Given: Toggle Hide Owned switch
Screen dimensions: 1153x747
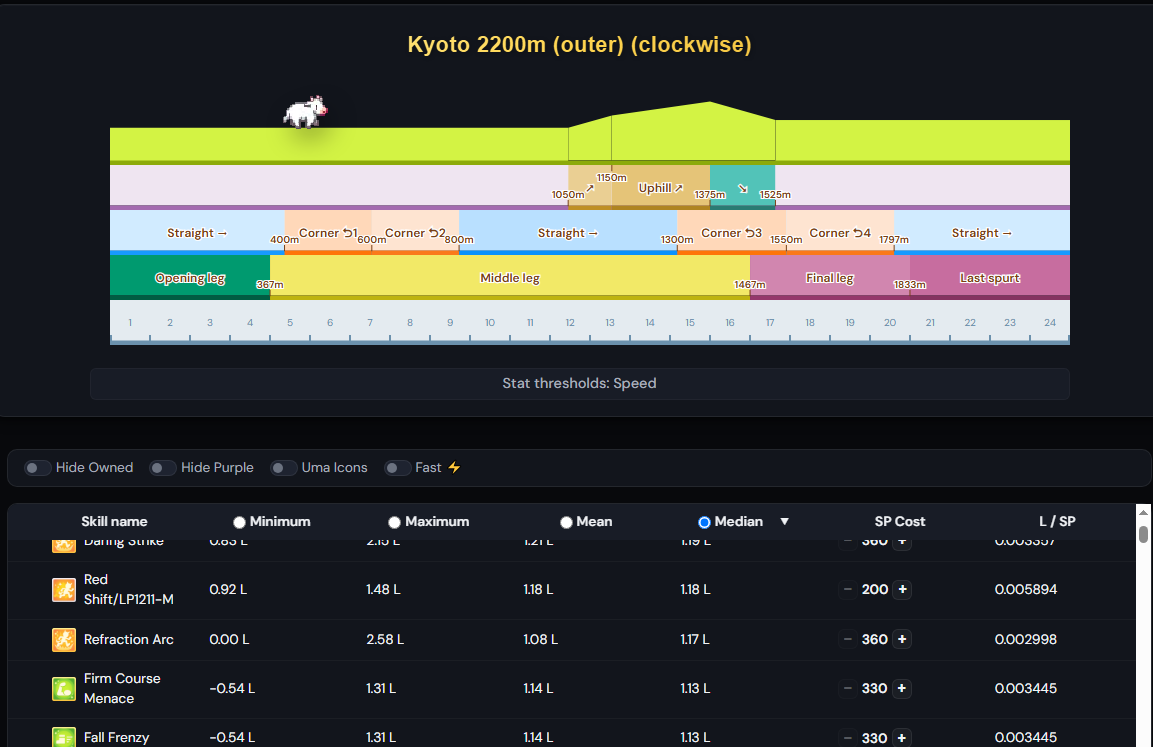Looking at the screenshot, I should tap(38, 468).
